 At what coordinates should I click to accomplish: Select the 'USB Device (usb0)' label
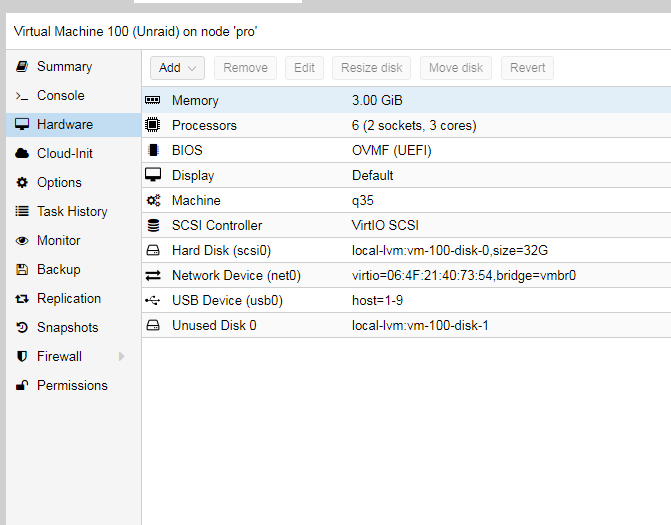coord(227,300)
